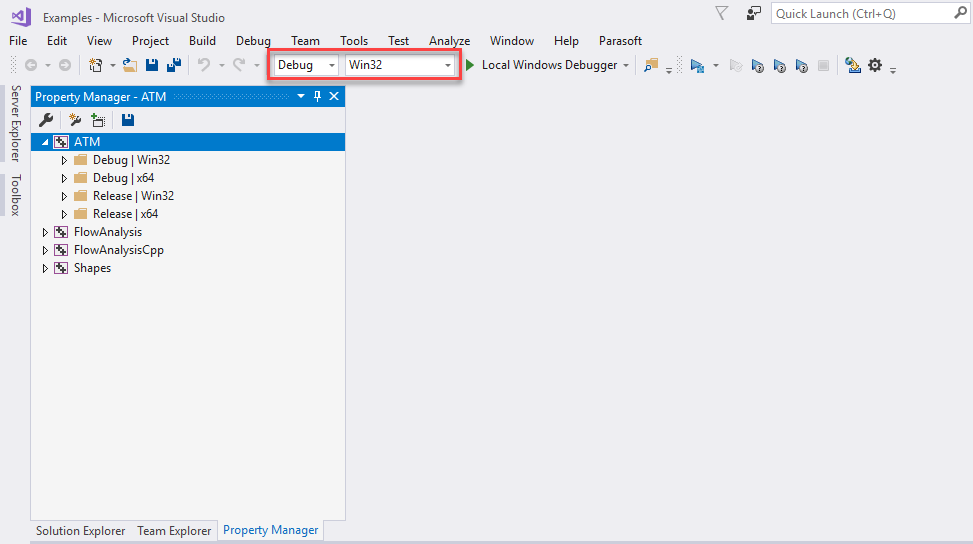Click the feedback icon beside Quick Launch
The width and height of the screenshot is (973, 544).
[753, 14]
